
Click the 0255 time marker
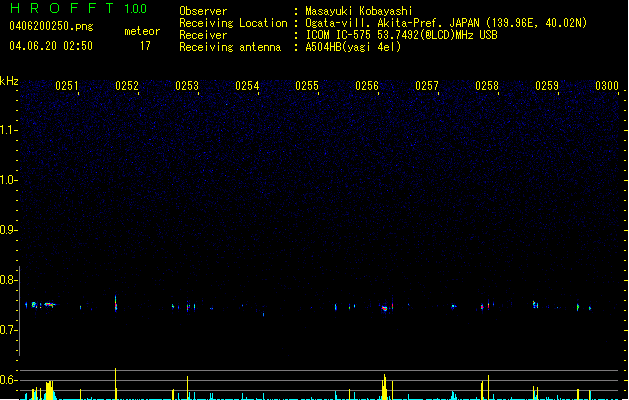[307, 86]
